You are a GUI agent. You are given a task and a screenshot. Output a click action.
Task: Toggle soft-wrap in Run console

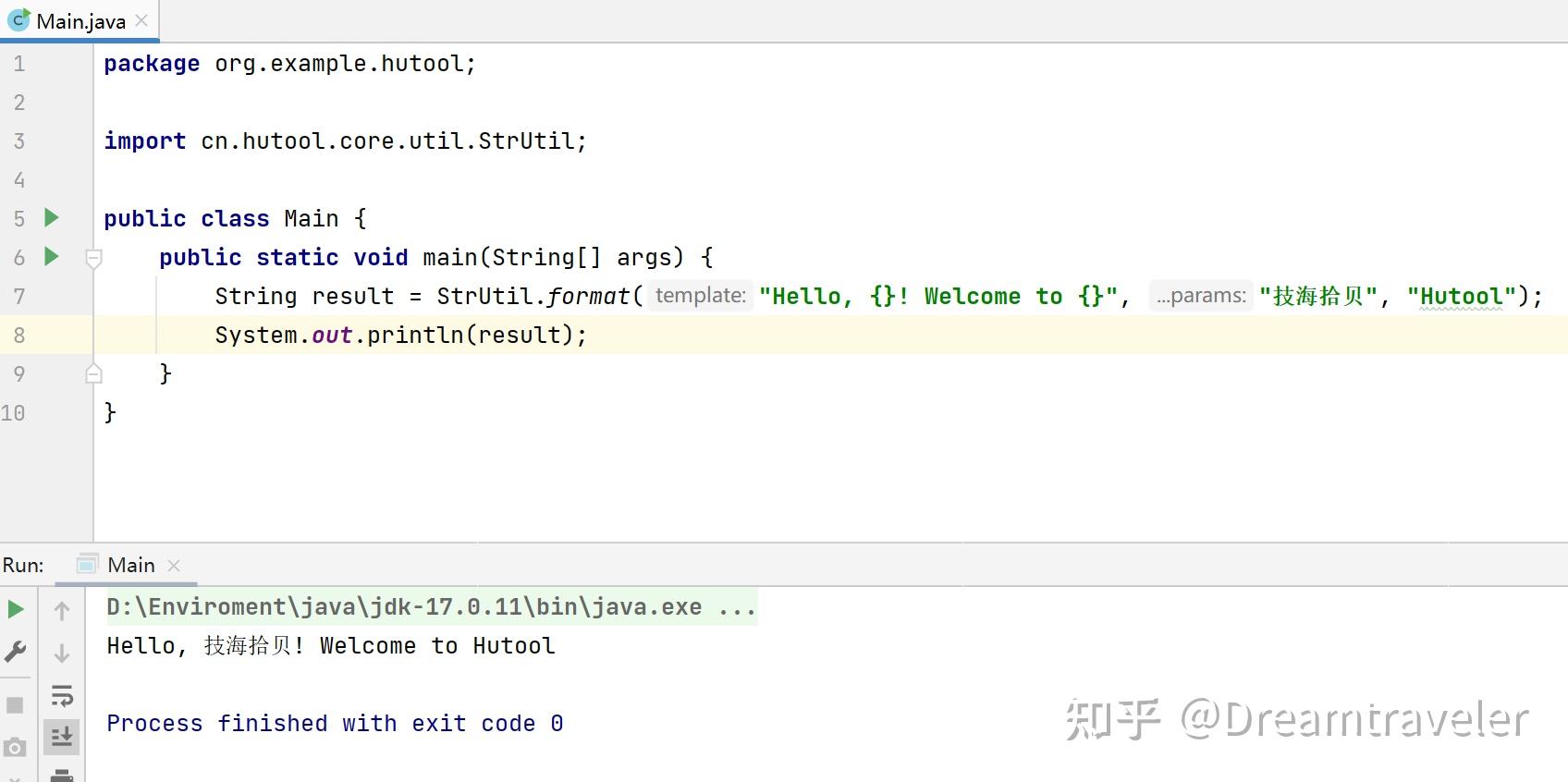point(62,695)
